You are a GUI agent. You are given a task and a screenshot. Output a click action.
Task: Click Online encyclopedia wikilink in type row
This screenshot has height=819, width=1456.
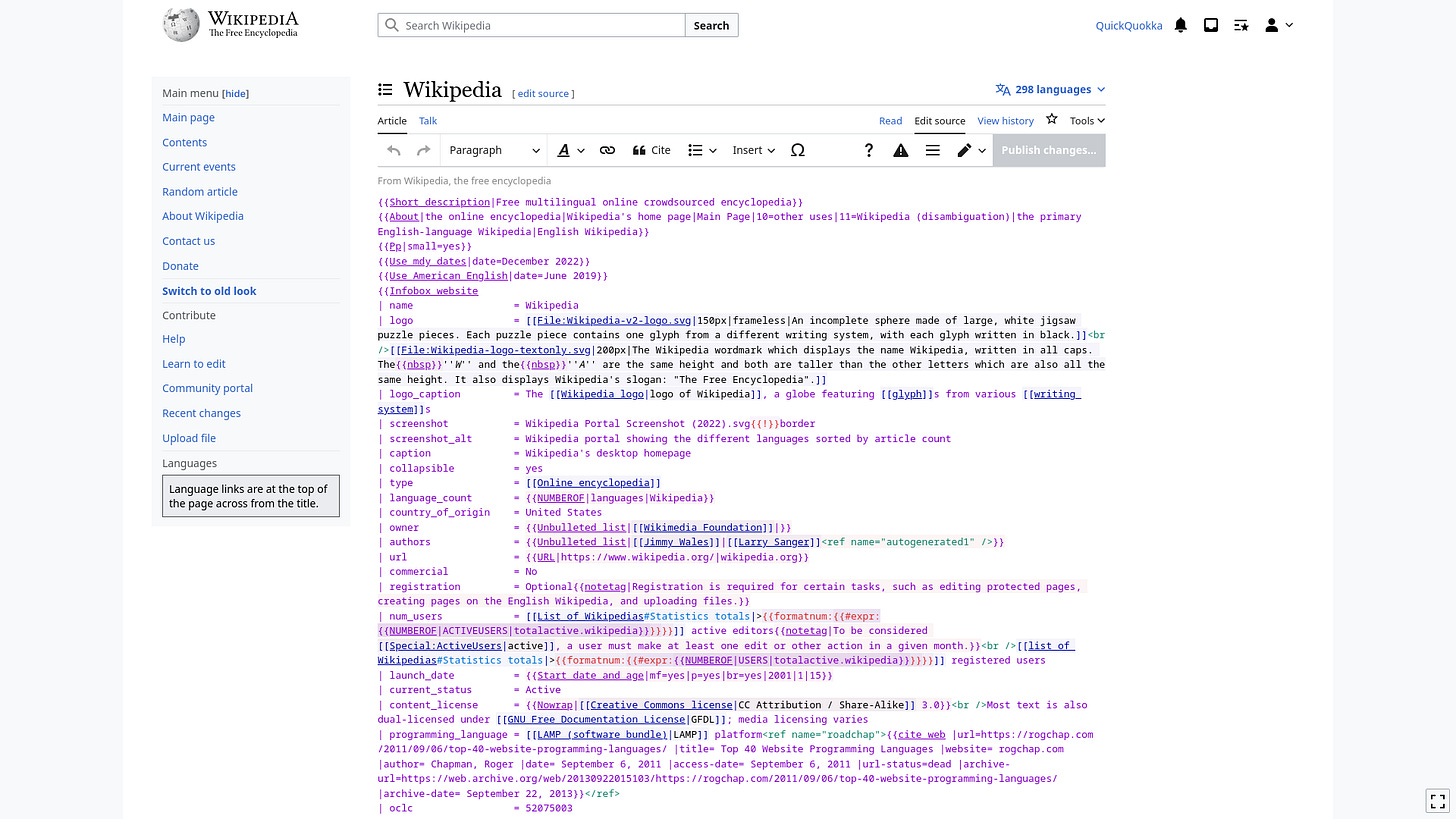click(593, 483)
